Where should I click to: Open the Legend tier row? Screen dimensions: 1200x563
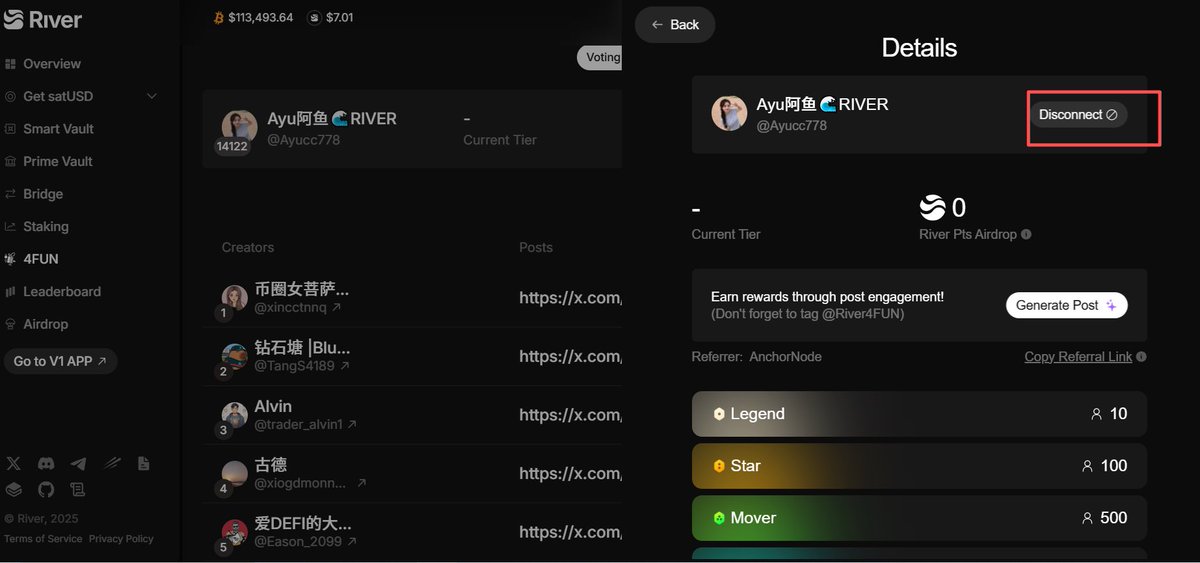click(919, 414)
